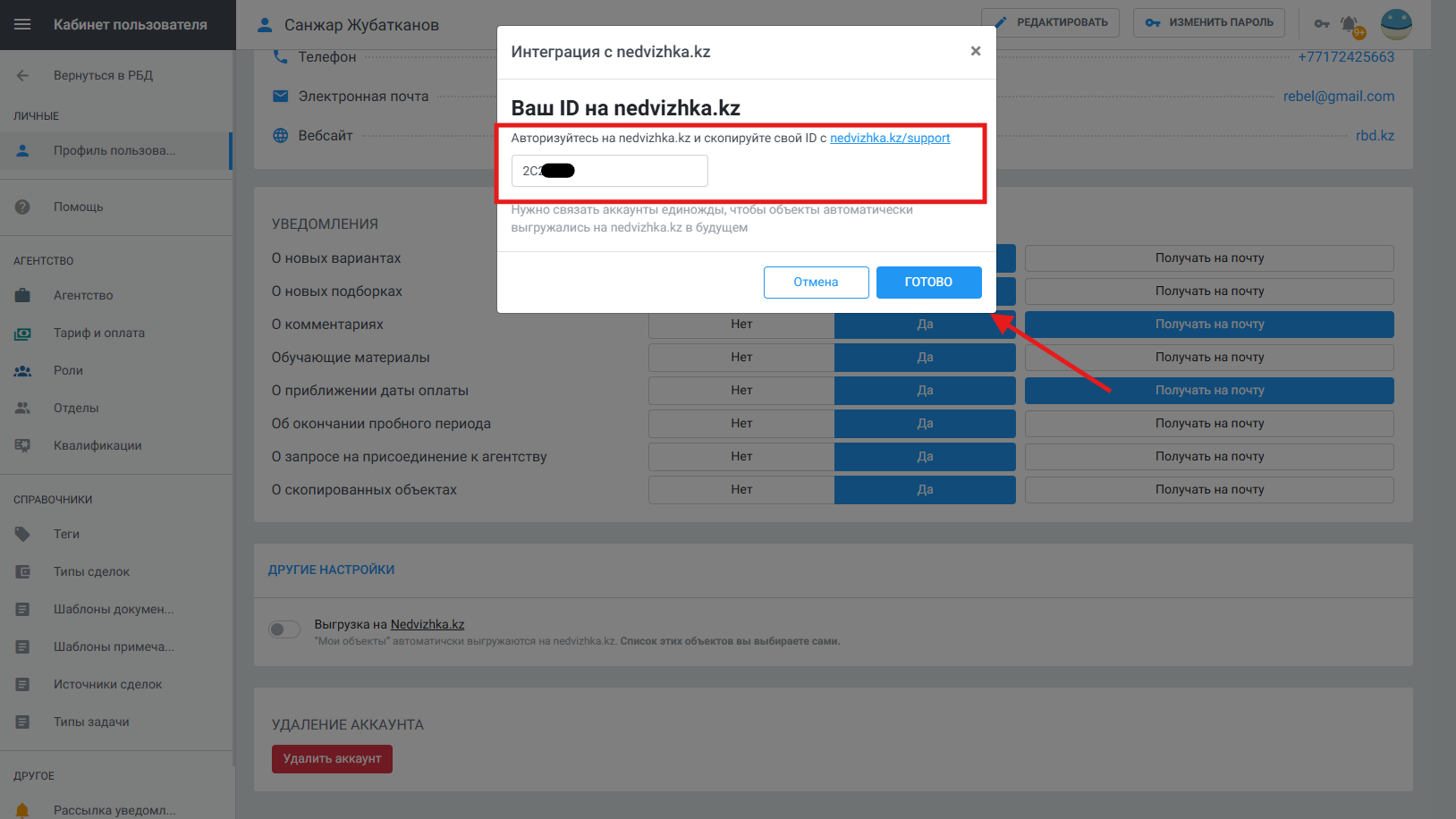Viewport: 1456px width, 819px height.
Task: Select Да for О запросе на присоединение
Action: coord(925,457)
